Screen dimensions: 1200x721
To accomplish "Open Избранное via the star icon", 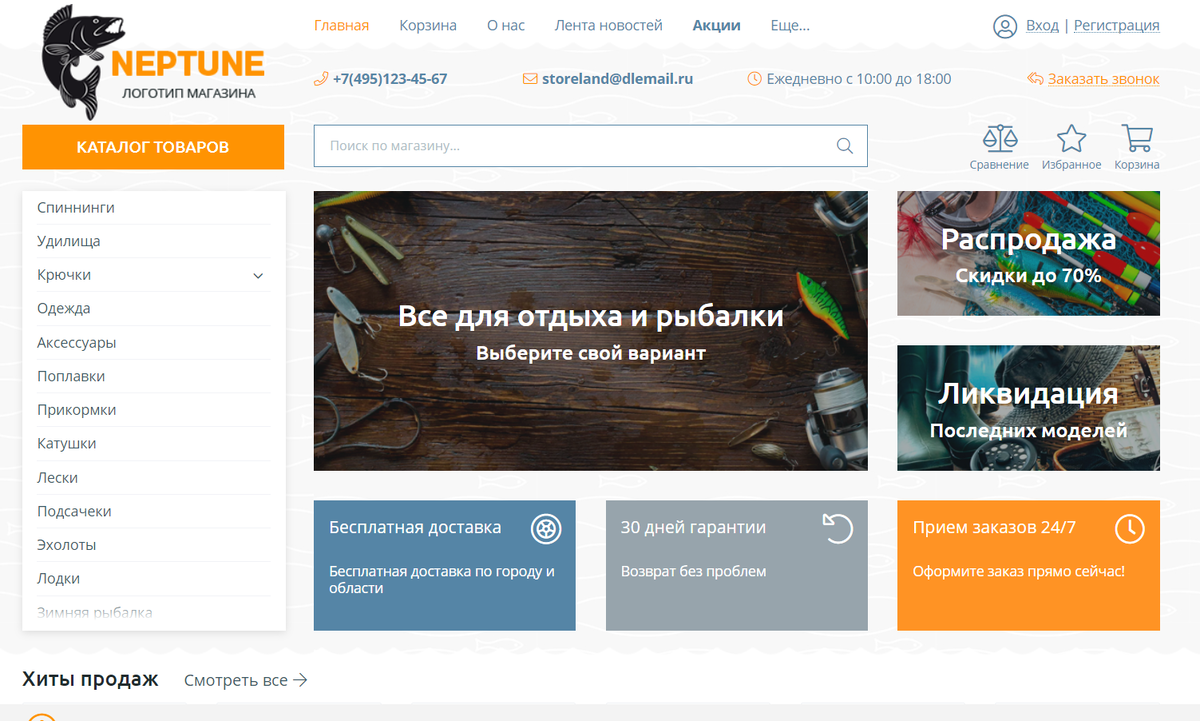I will [x=1071, y=140].
